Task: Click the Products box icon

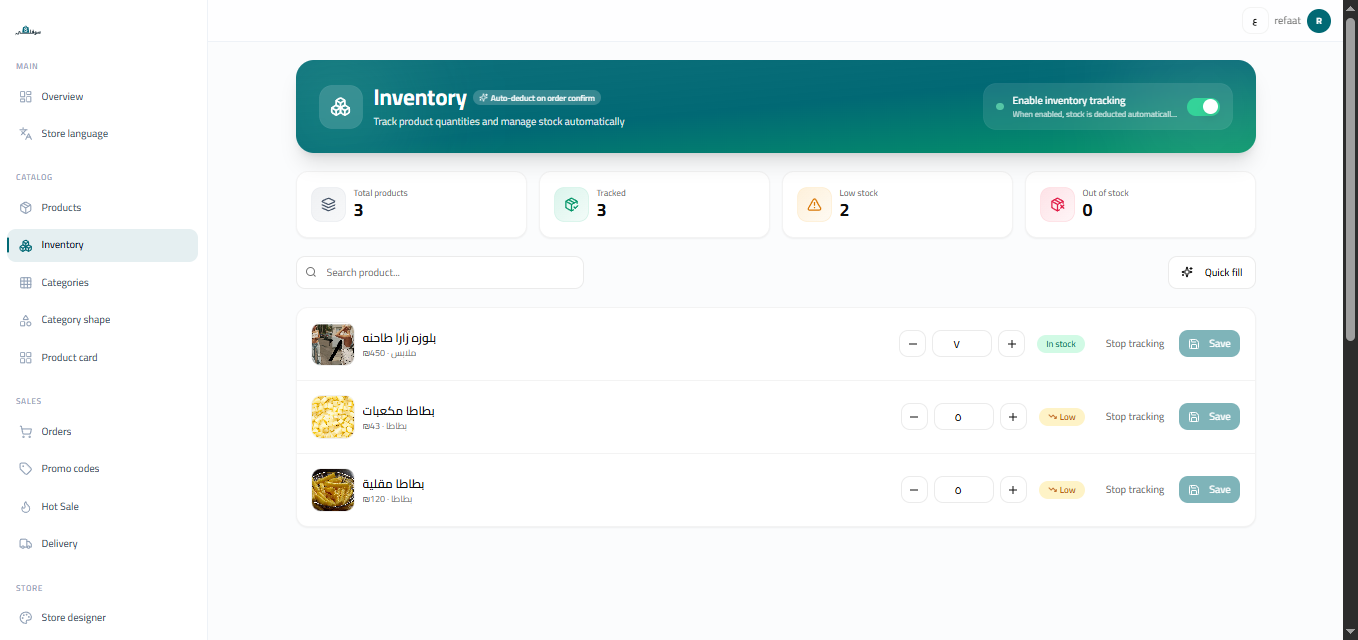Action: click(x=26, y=208)
